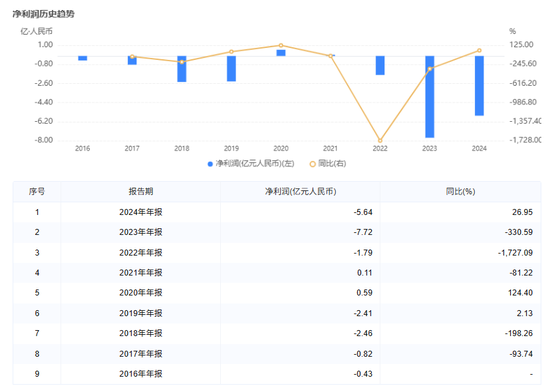Screen dimensions: 550x392
Task: Select the 2022 year-over-year line point
Action: (380, 141)
